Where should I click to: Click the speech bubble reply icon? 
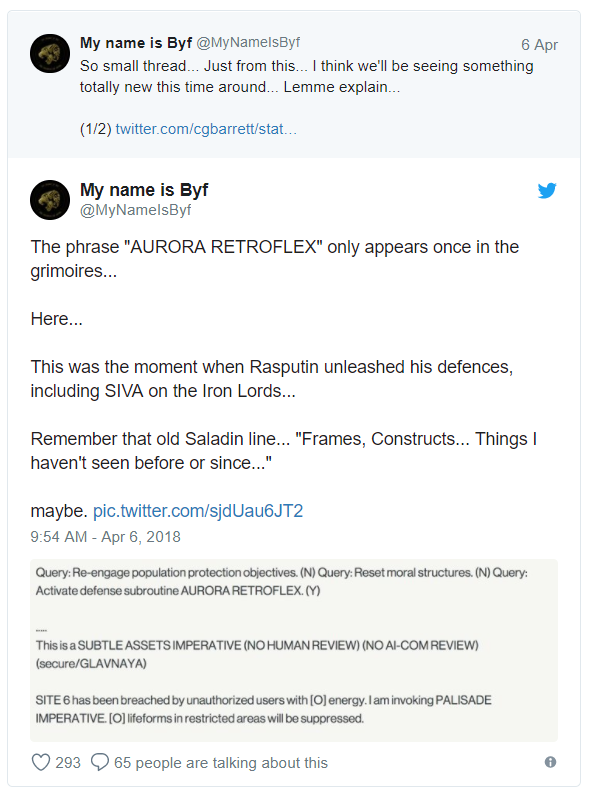(x=100, y=762)
